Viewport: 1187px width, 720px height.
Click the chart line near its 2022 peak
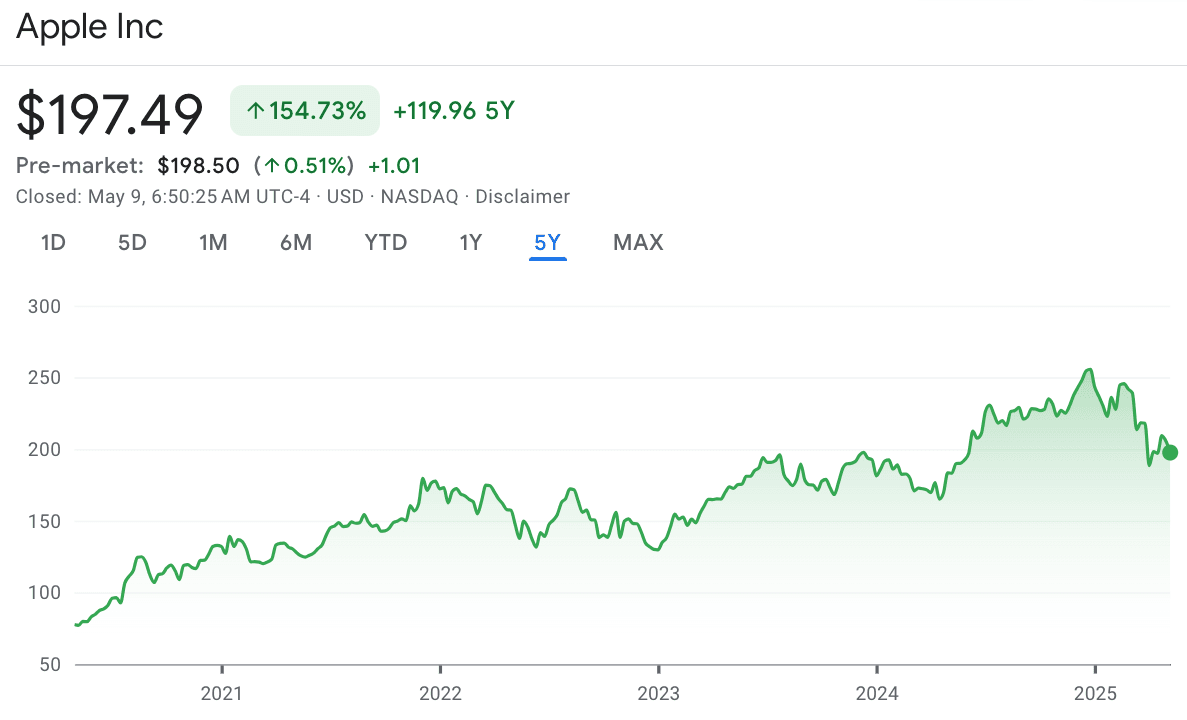tap(424, 477)
